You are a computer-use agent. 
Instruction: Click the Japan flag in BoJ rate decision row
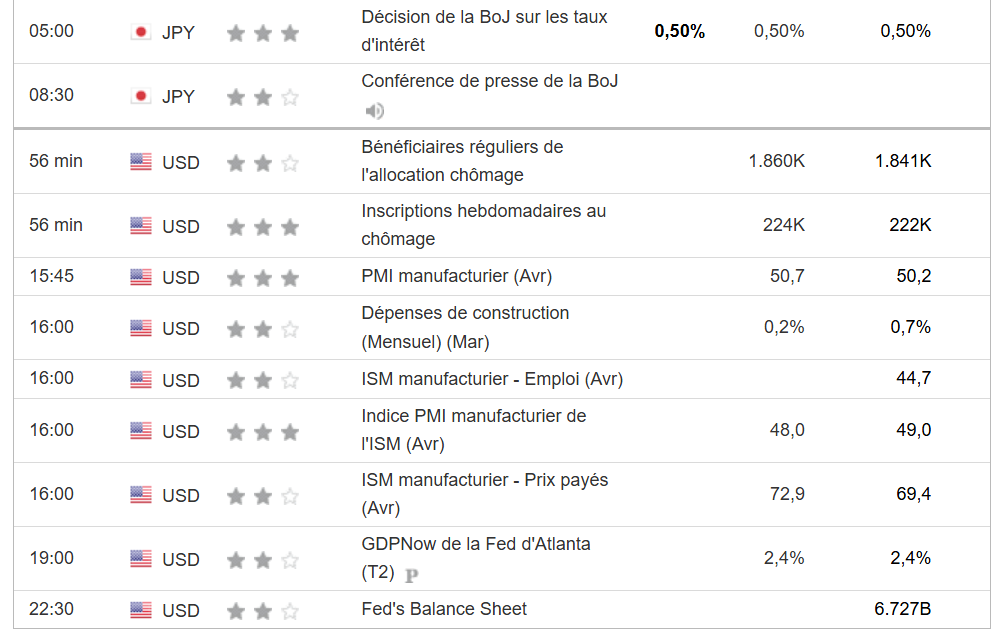point(141,32)
